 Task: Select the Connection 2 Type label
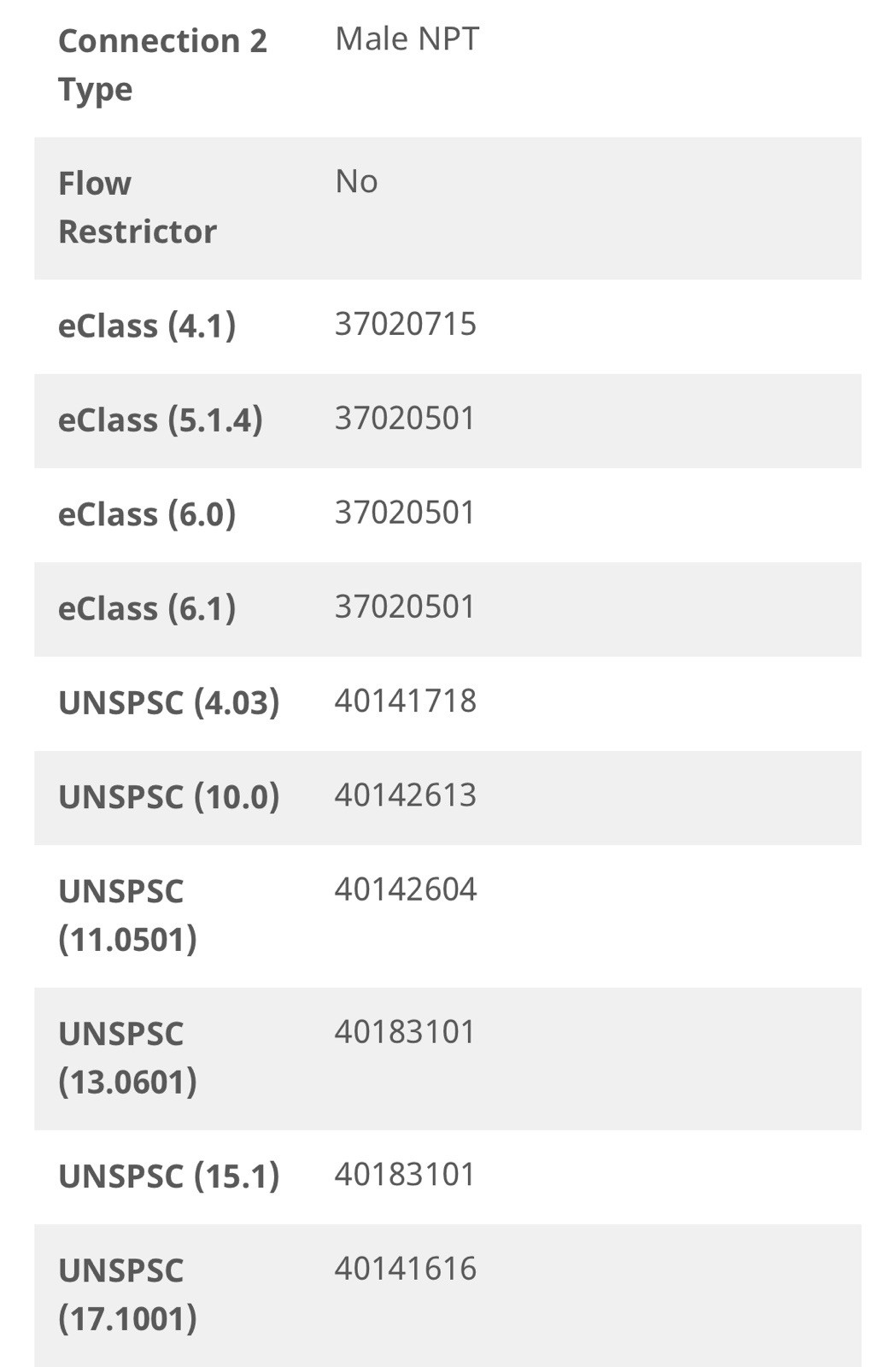click(x=162, y=65)
